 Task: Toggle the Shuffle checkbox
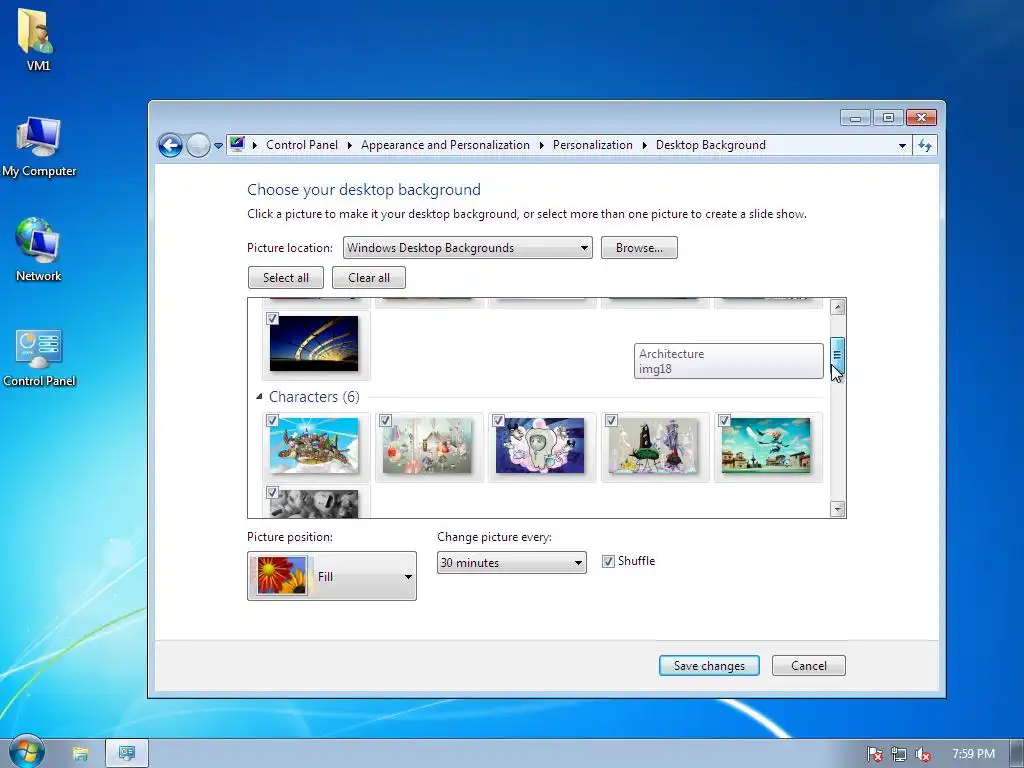pyautogui.click(x=608, y=561)
